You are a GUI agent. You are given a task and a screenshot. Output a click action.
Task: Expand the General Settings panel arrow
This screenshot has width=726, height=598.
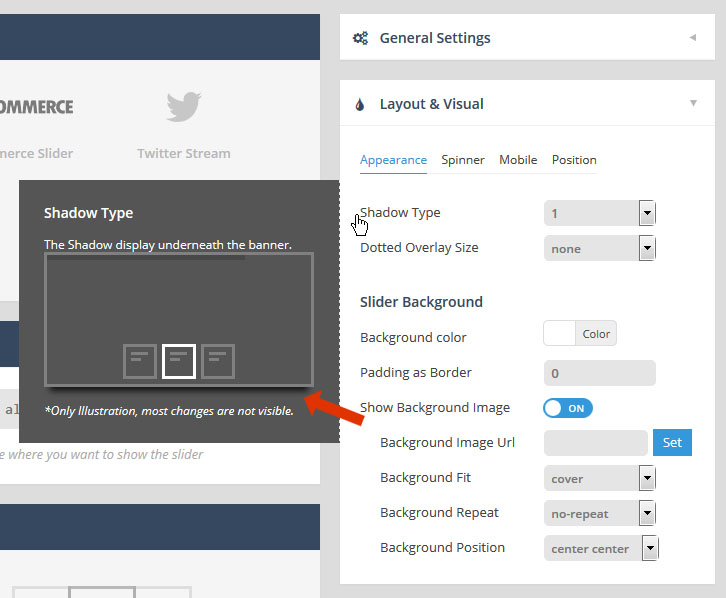(692, 38)
